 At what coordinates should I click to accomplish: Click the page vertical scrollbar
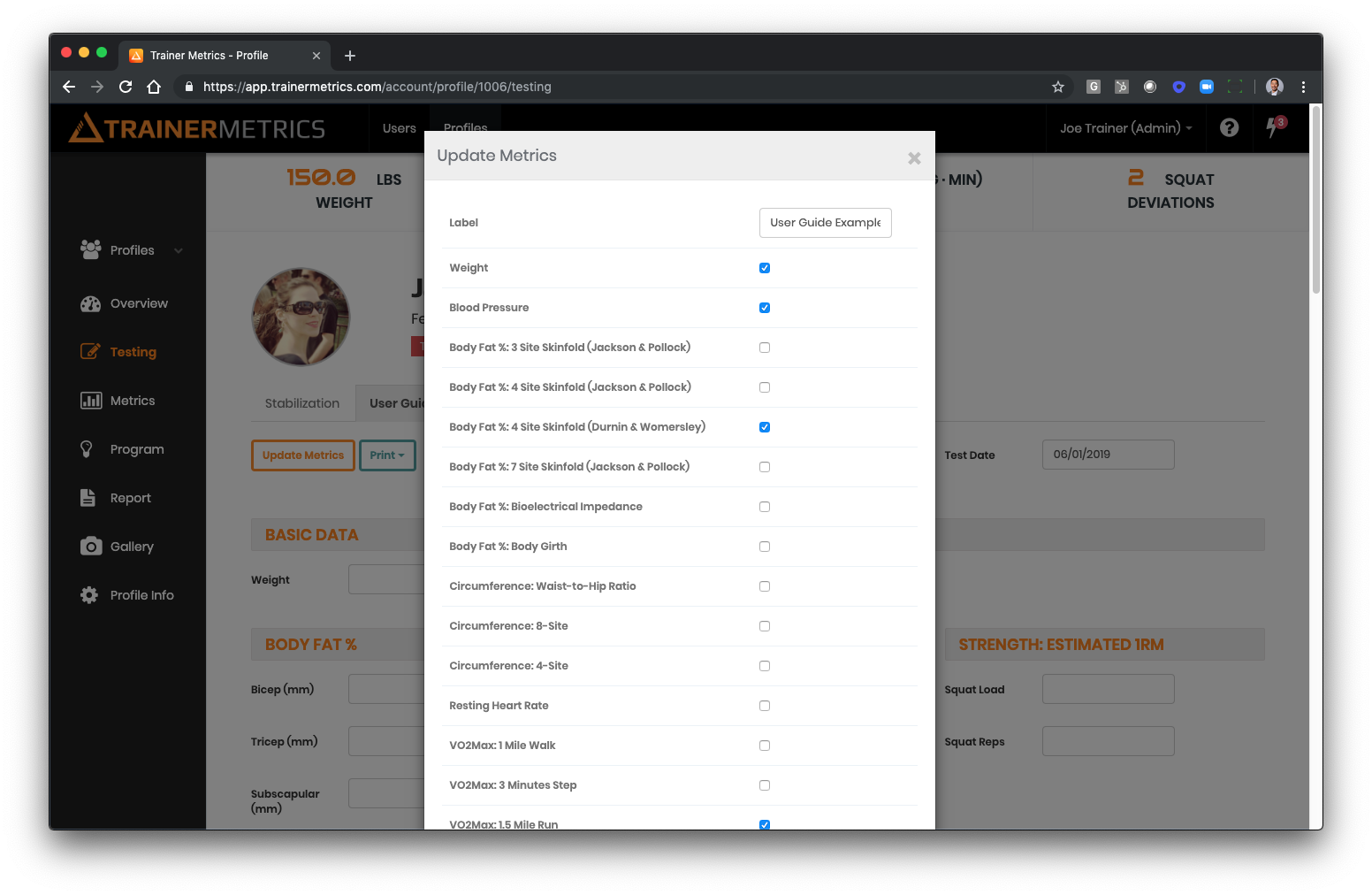click(x=1316, y=200)
